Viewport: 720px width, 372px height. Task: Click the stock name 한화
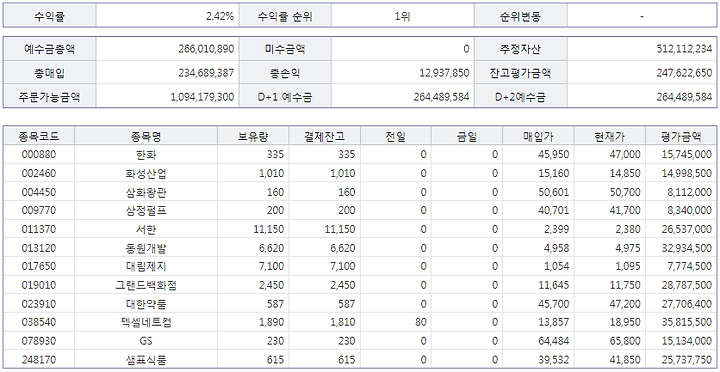click(x=146, y=154)
